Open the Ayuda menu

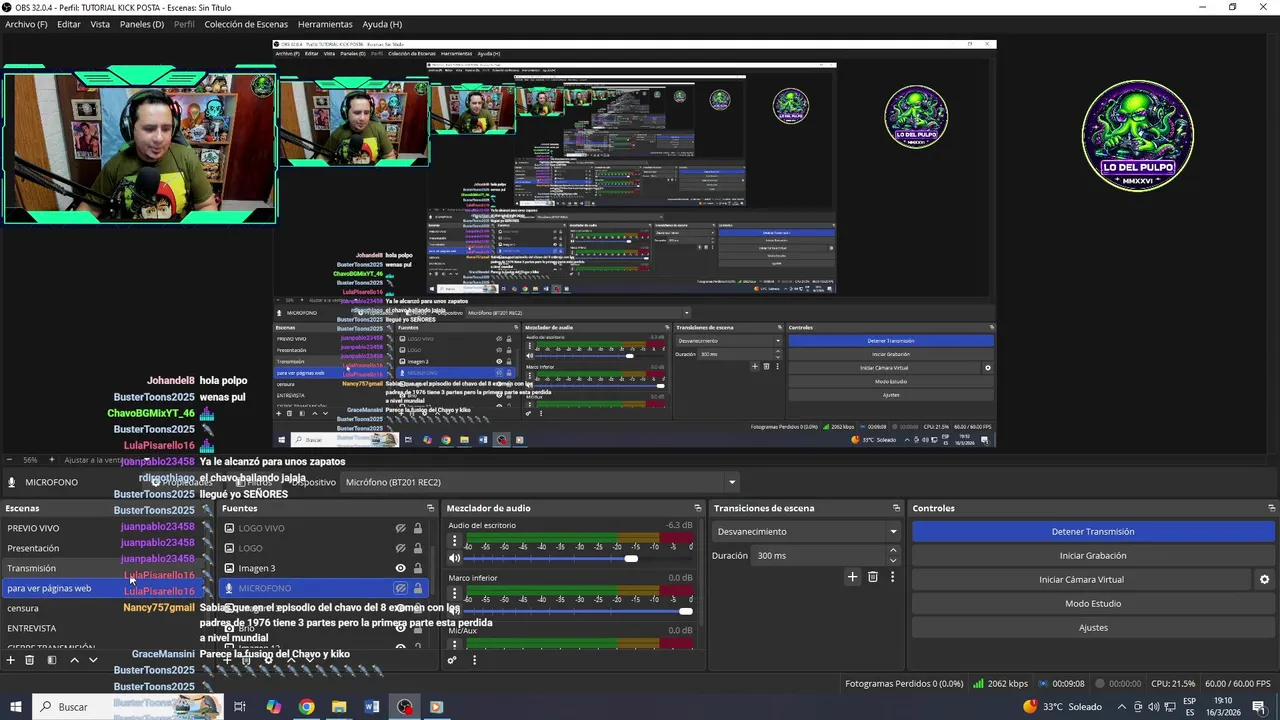pyautogui.click(x=382, y=24)
